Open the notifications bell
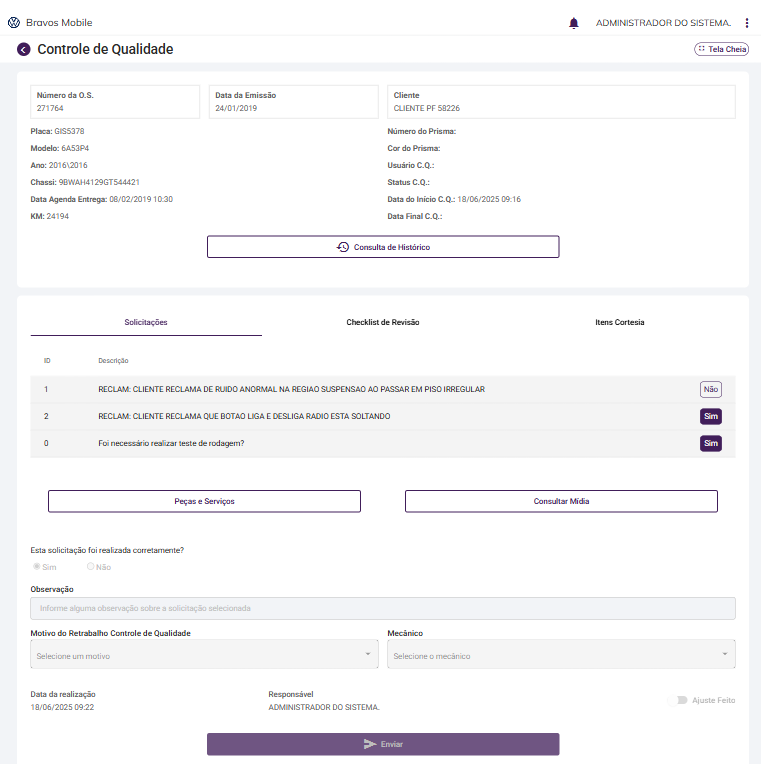This screenshot has height=764, width=761. coord(574,22)
